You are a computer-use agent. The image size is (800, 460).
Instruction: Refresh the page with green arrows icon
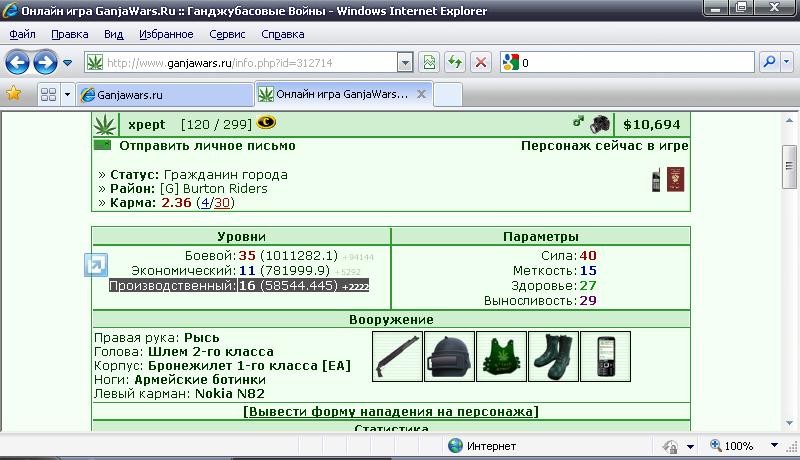pyautogui.click(x=455, y=63)
